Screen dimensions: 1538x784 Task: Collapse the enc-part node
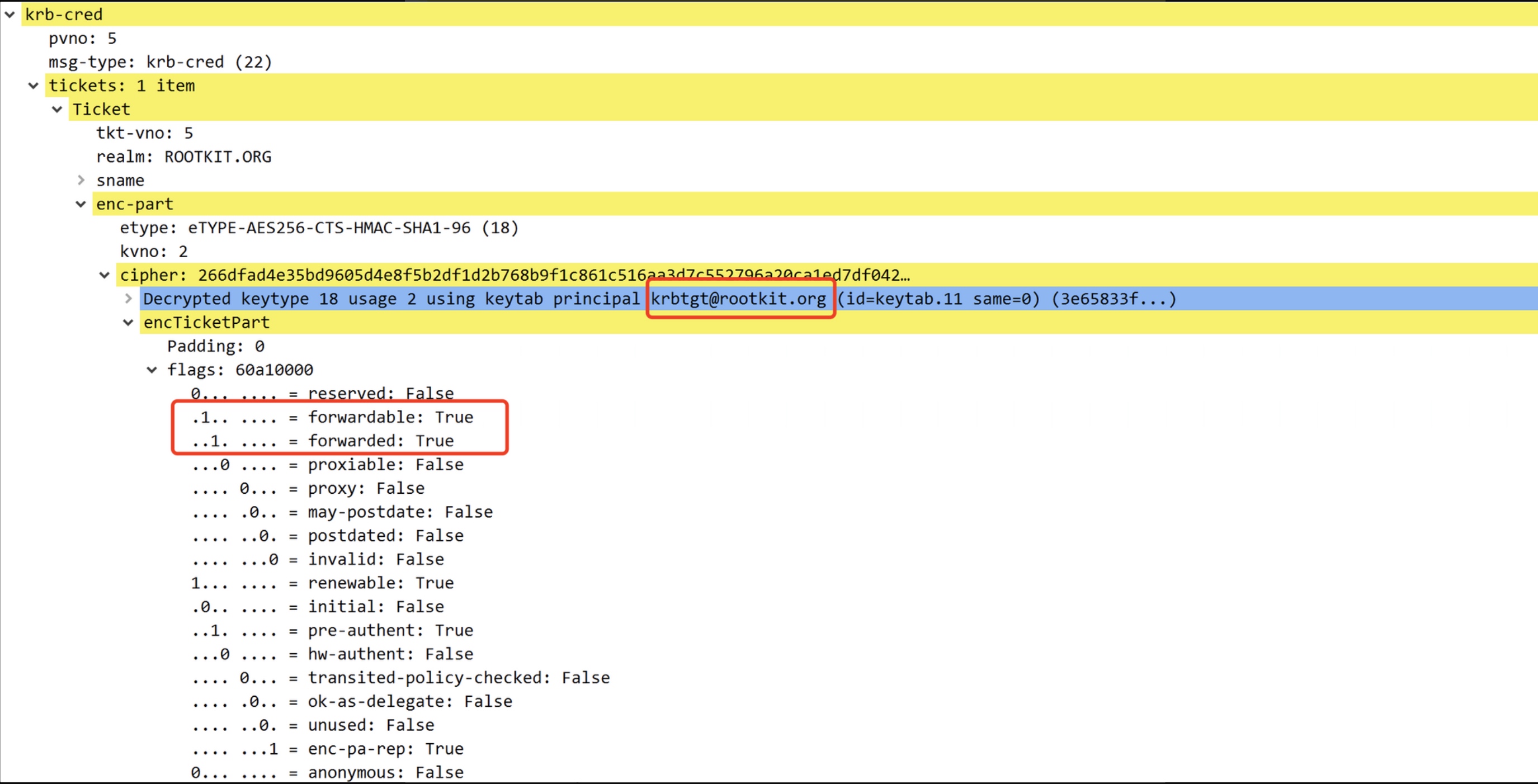tap(81, 204)
